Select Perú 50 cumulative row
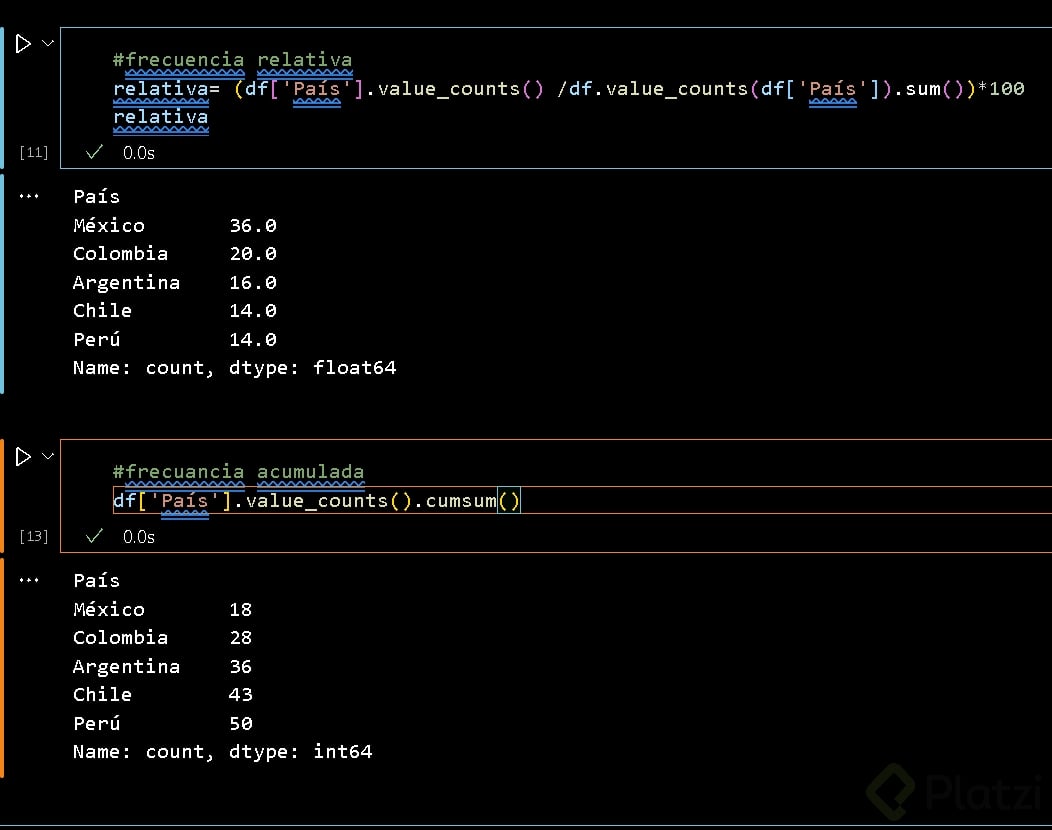 click(162, 723)
